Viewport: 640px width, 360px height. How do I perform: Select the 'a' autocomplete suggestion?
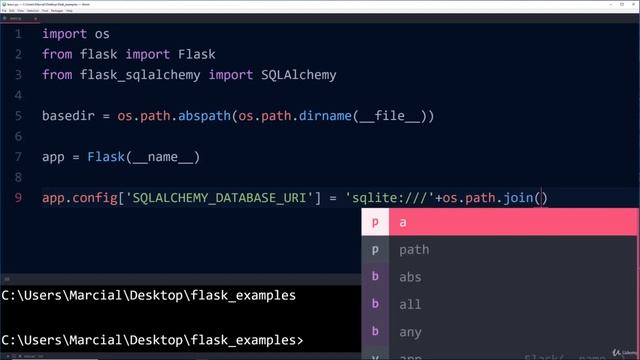point(500,222)
